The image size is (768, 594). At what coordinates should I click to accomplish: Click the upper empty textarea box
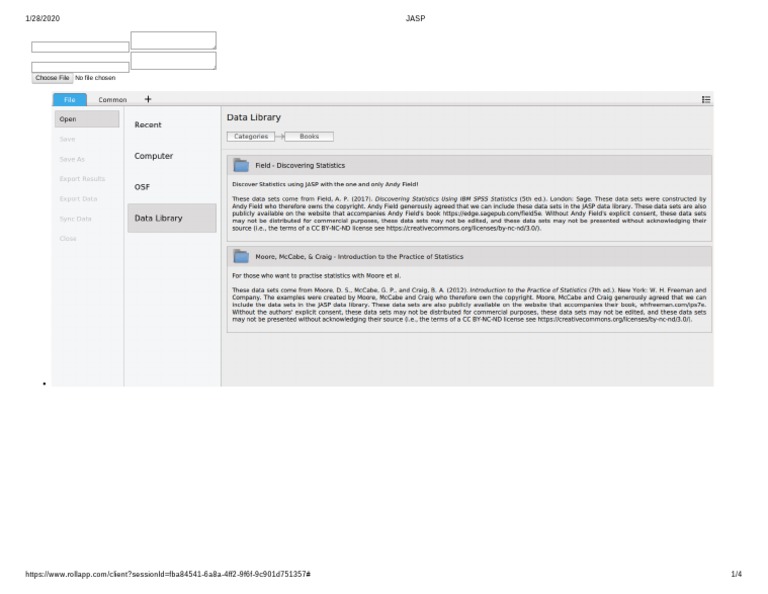(173, 40)
